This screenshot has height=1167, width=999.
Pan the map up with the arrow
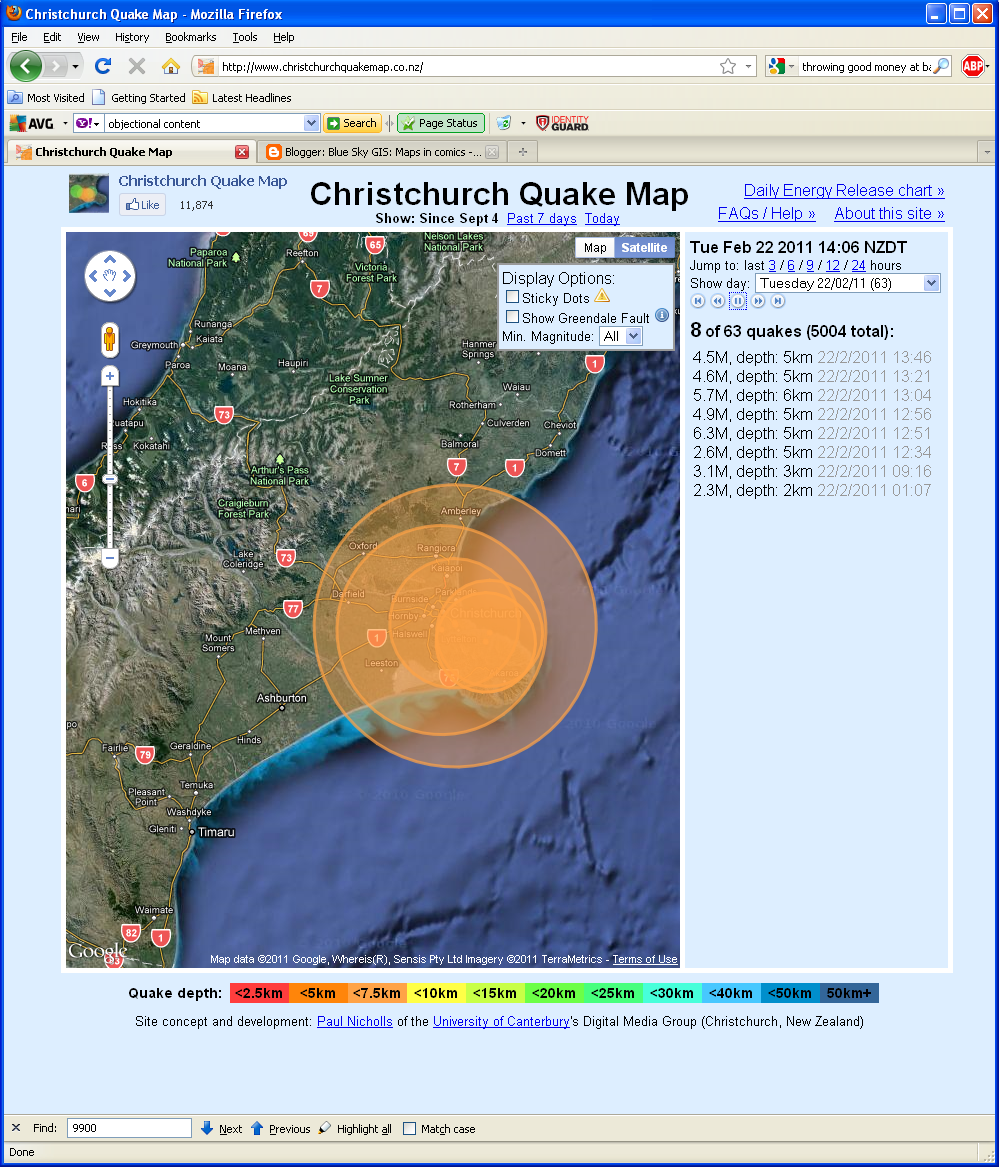pos(109,259)
